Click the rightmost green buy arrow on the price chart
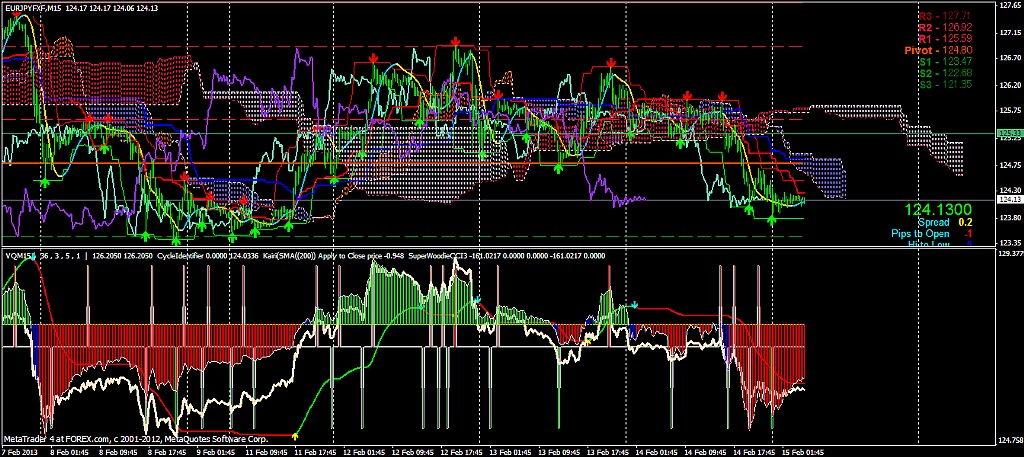 point(772,218)
